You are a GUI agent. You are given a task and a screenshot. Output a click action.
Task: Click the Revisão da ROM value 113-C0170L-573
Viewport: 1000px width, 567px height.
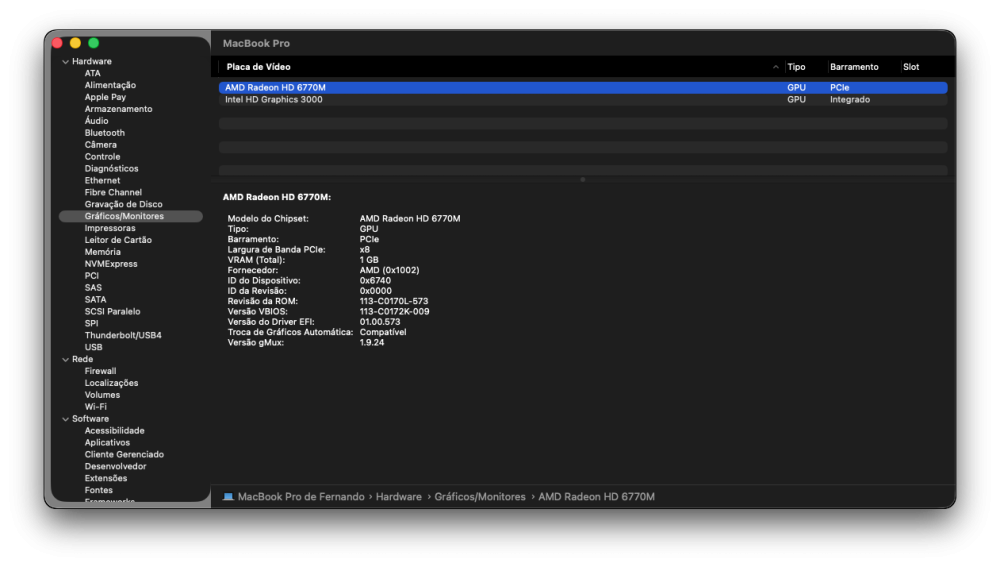pos(393,301)
